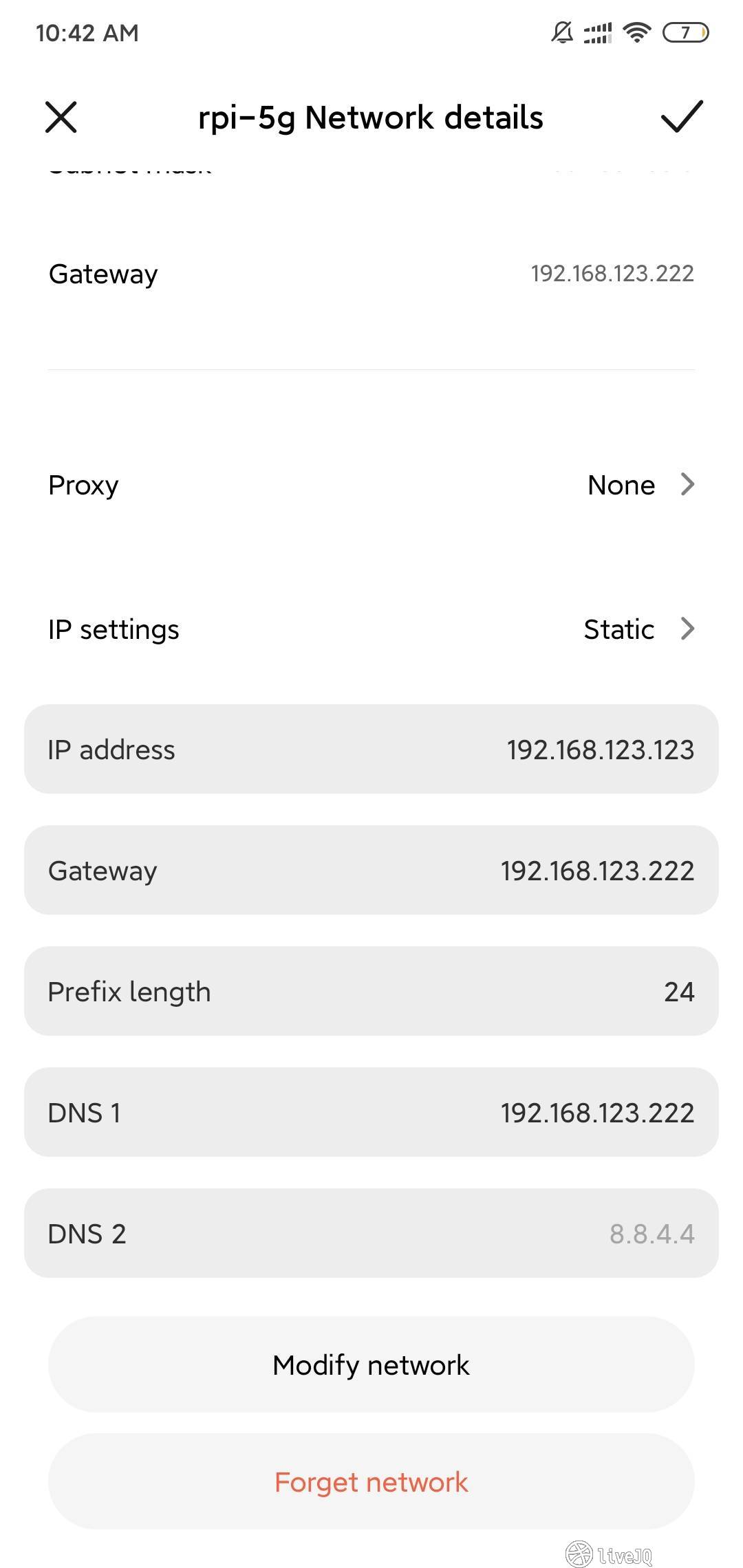Image resolution: width=743 pixels, height=1568 pixels.
Task: Open the Proxy chevron arrow
Action: pos(687,485)
